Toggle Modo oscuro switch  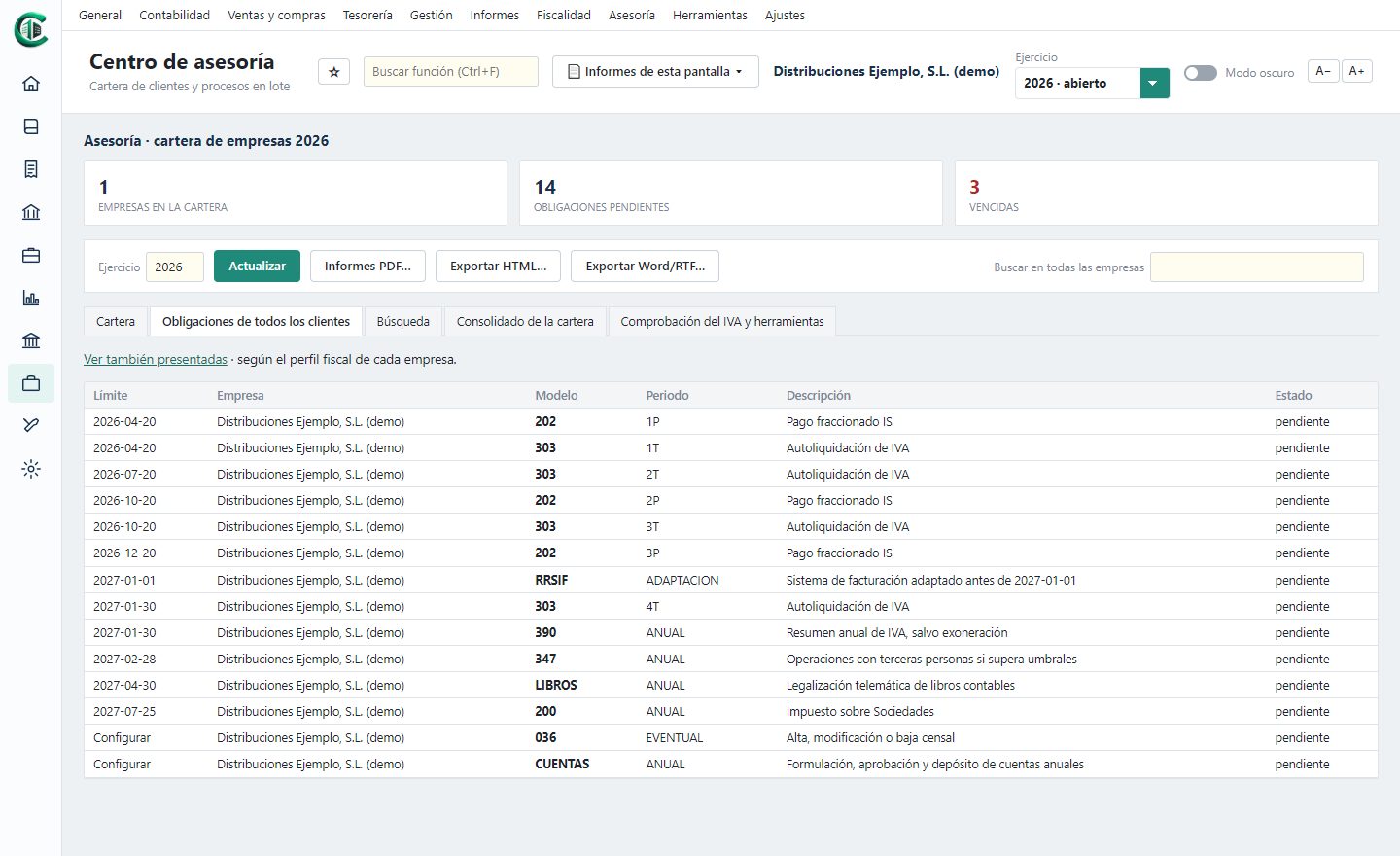click(x=1201, y=73)
